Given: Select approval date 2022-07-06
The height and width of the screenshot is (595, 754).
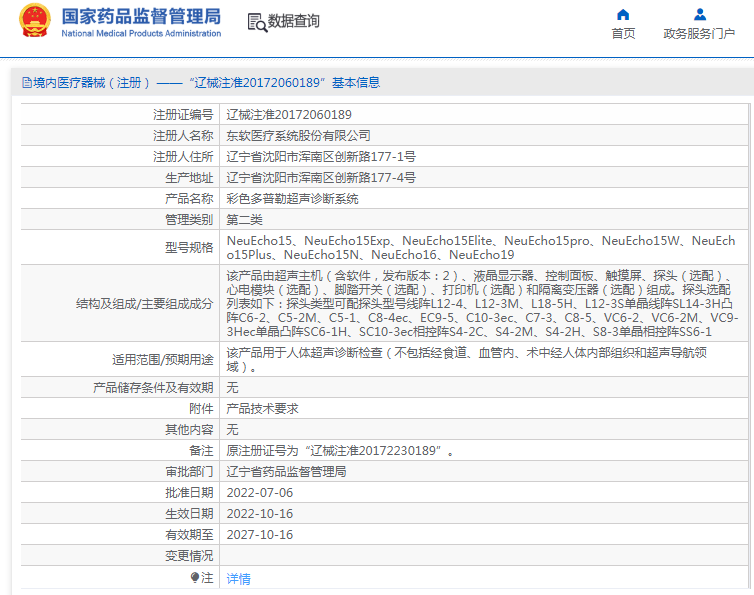Looking at the screenshot, I should tap(260, 493).
